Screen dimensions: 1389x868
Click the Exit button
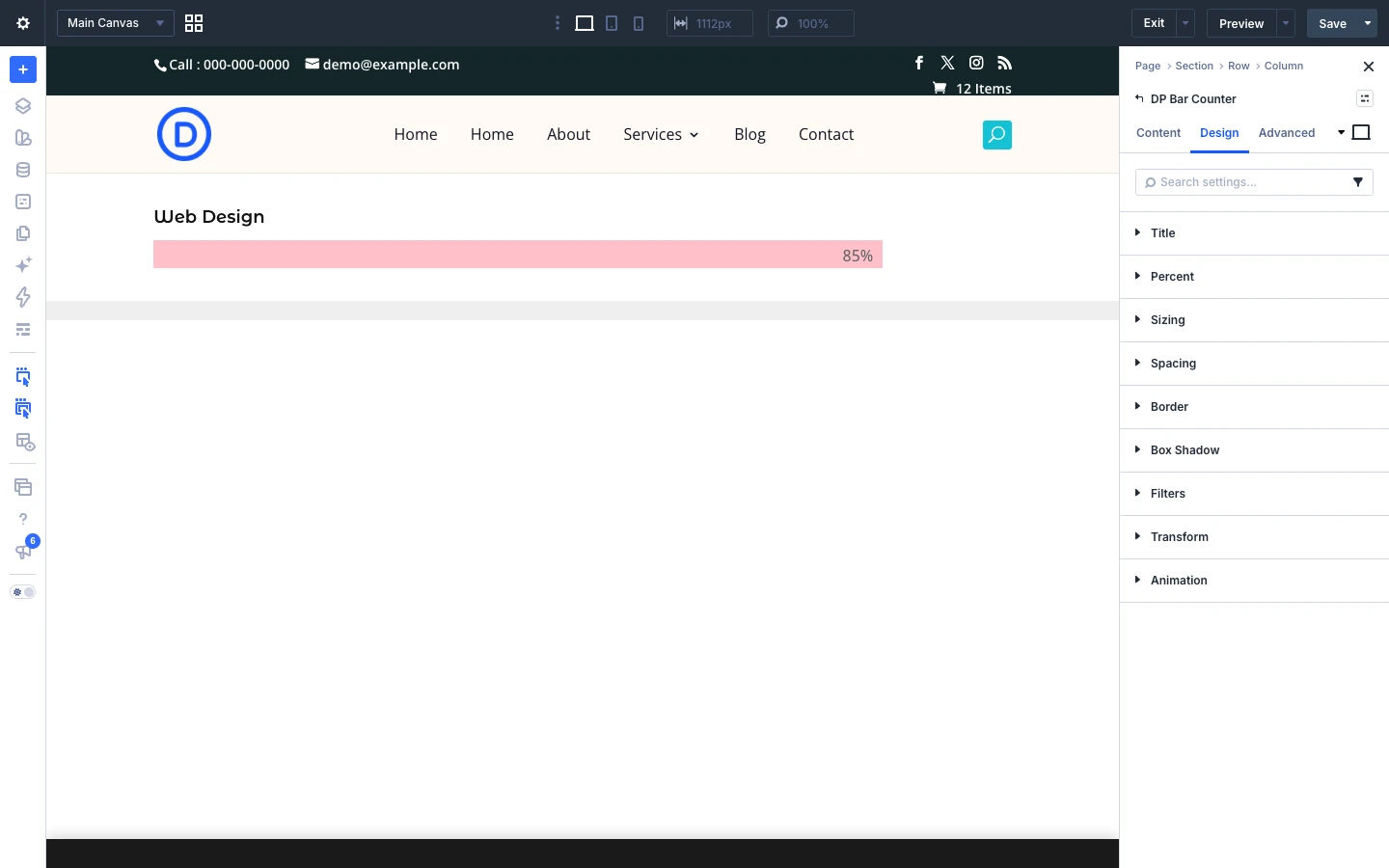(1154, 23)
